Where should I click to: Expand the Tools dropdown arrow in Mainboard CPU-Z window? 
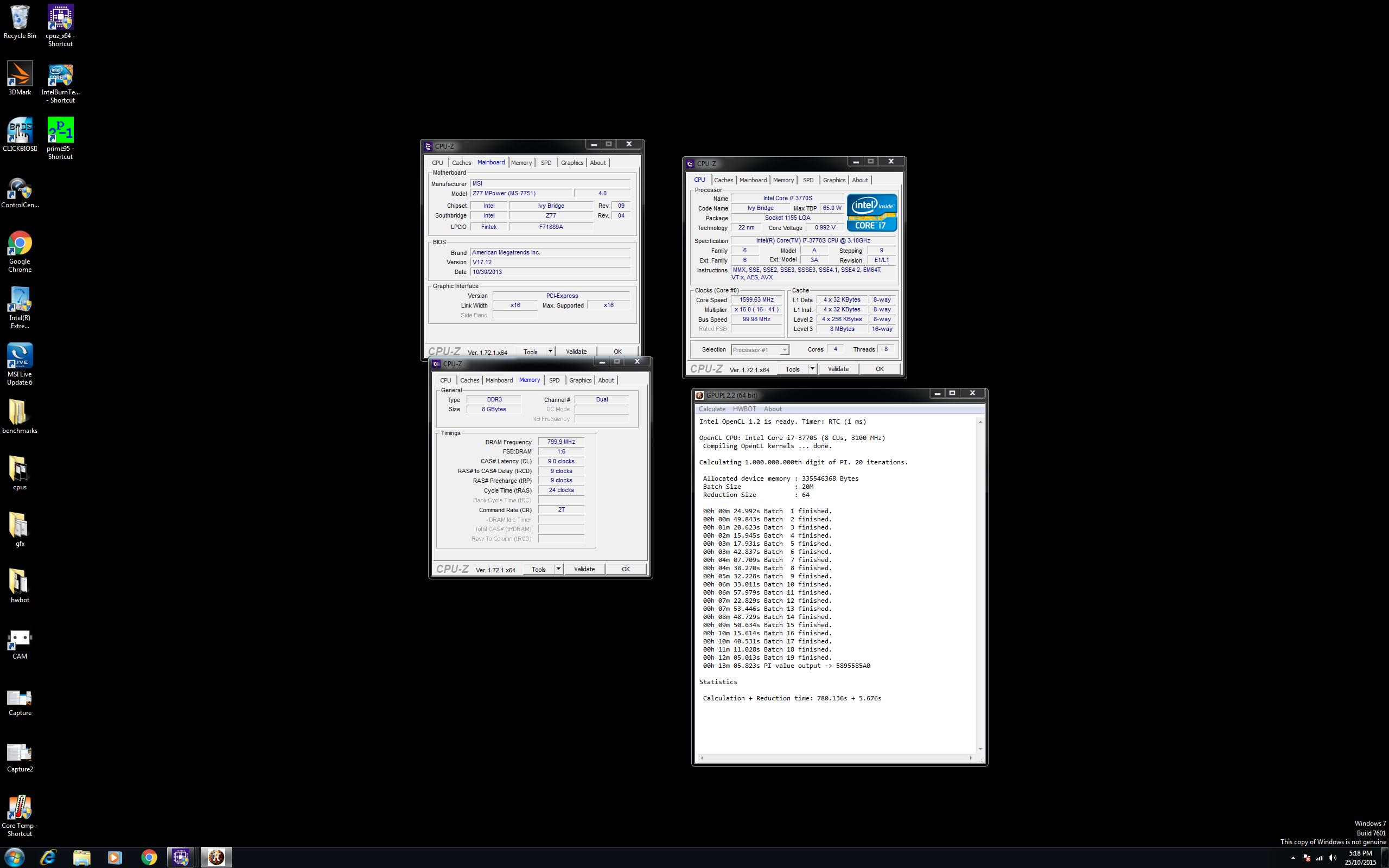[x=550, y=352]
